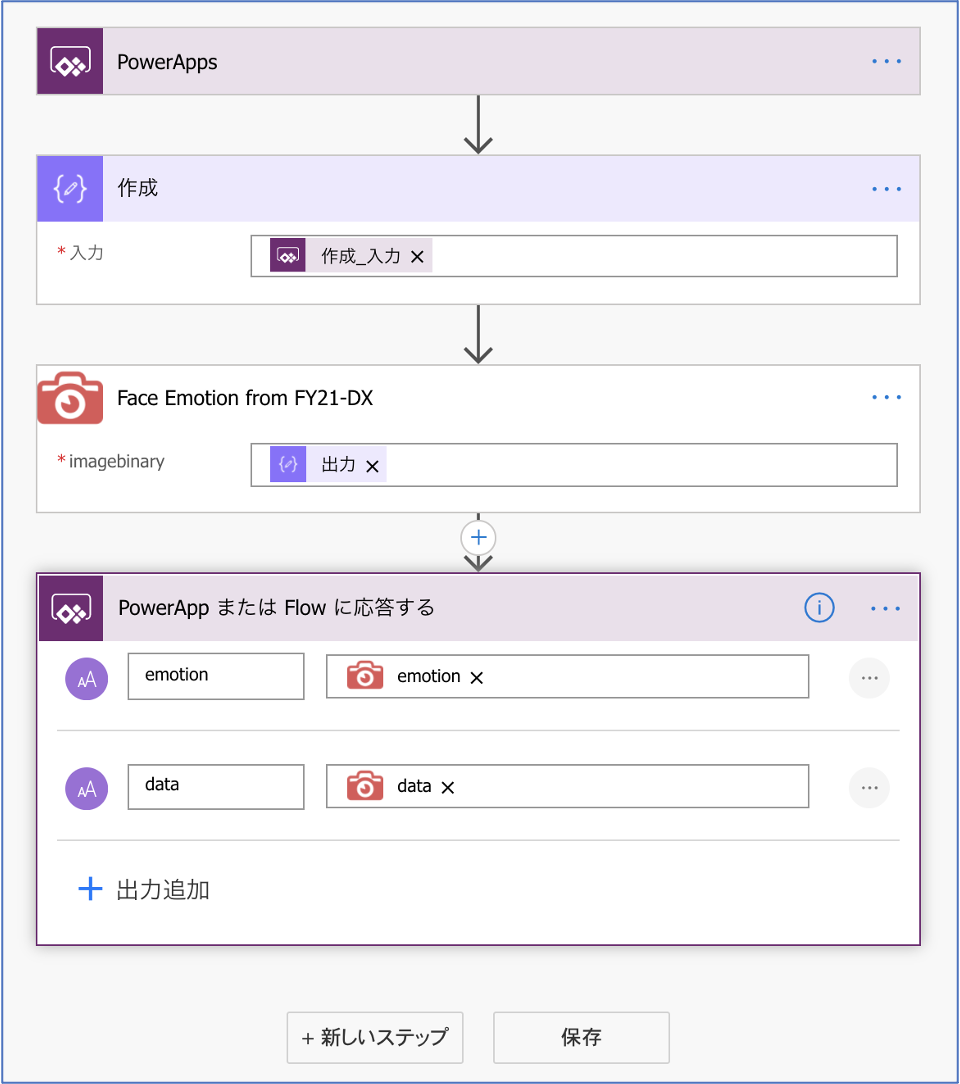Click the 新しいステップ button
The image size is (960, 1084).
(x=375, y=1038)
